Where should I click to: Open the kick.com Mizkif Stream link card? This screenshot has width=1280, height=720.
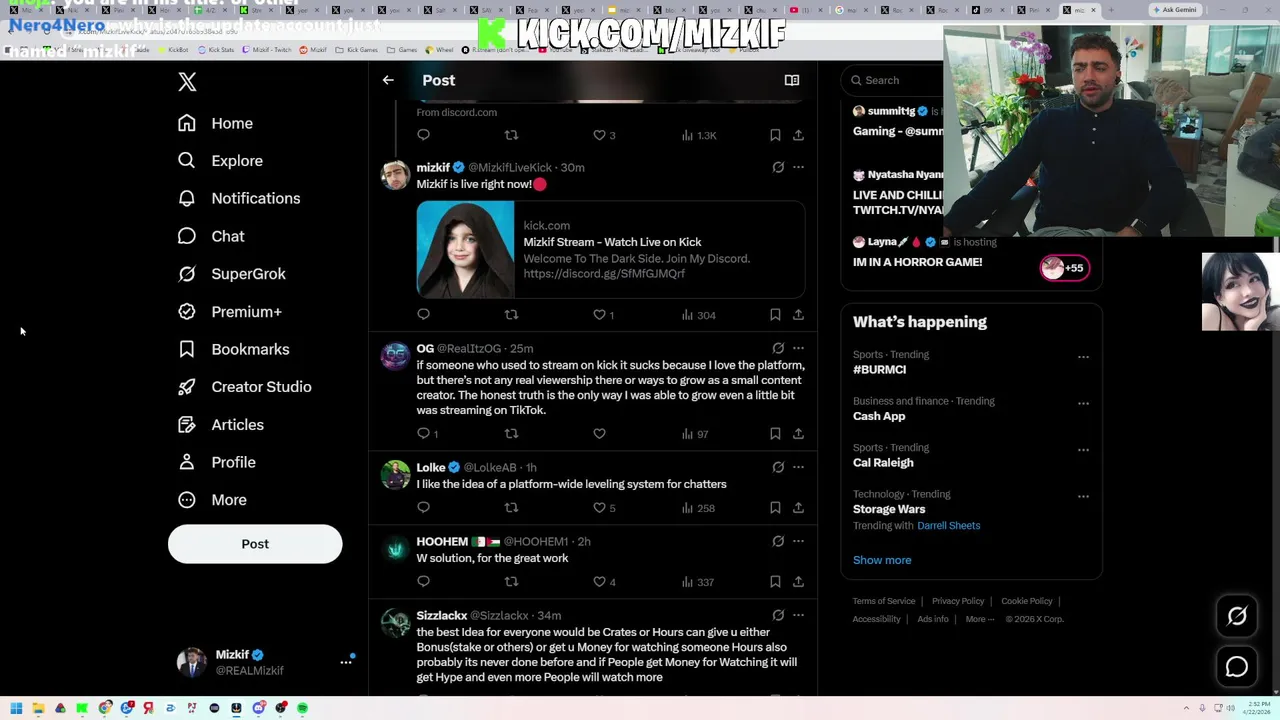[x=610, y=249]
